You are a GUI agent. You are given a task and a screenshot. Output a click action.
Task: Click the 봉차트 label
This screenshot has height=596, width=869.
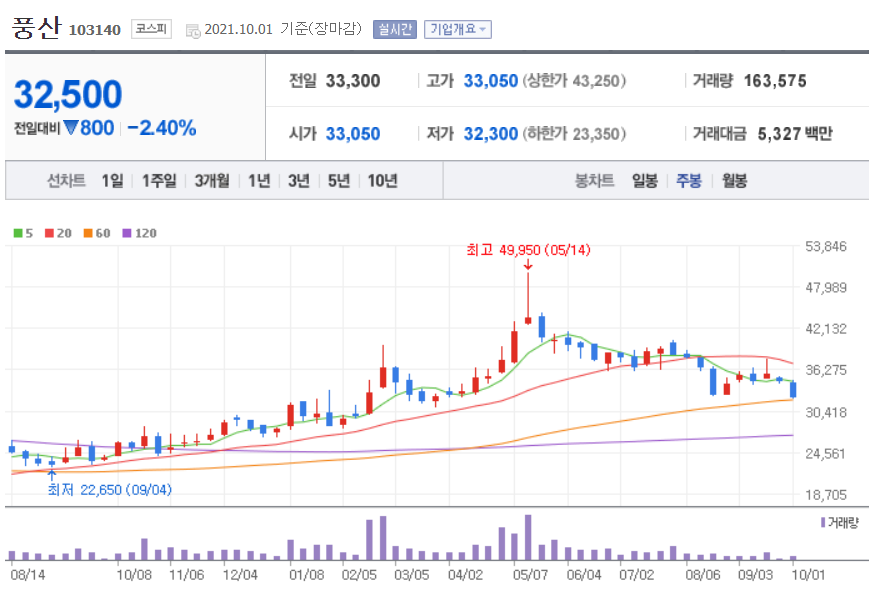tap(595, 181)
